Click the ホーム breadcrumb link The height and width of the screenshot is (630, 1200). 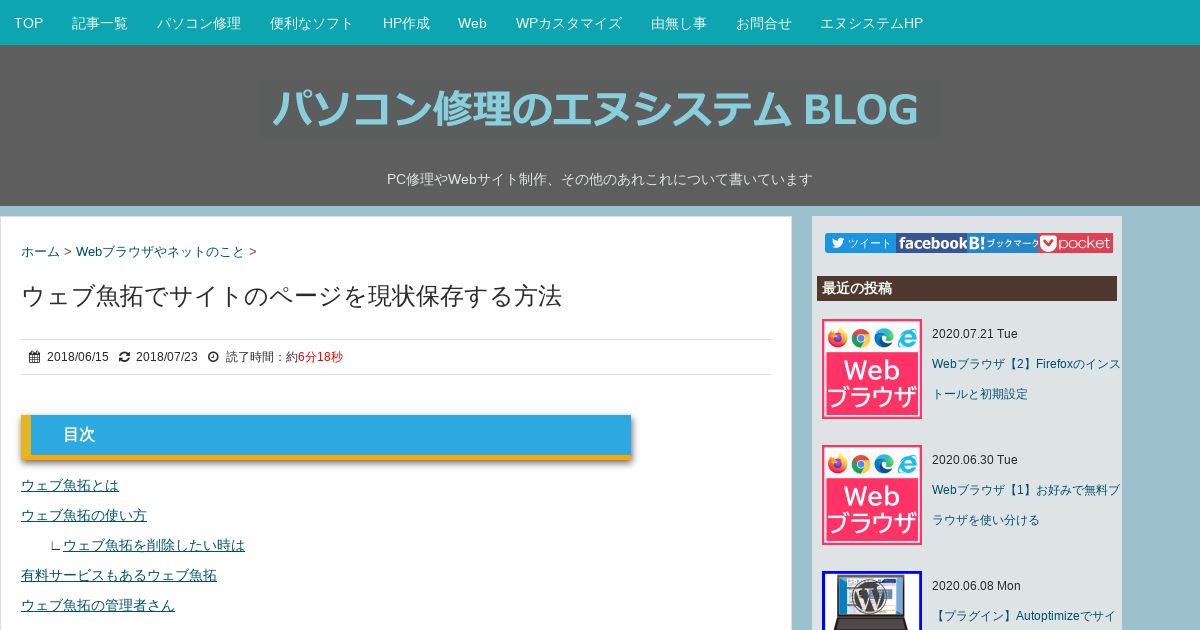[x=40, y=252]
